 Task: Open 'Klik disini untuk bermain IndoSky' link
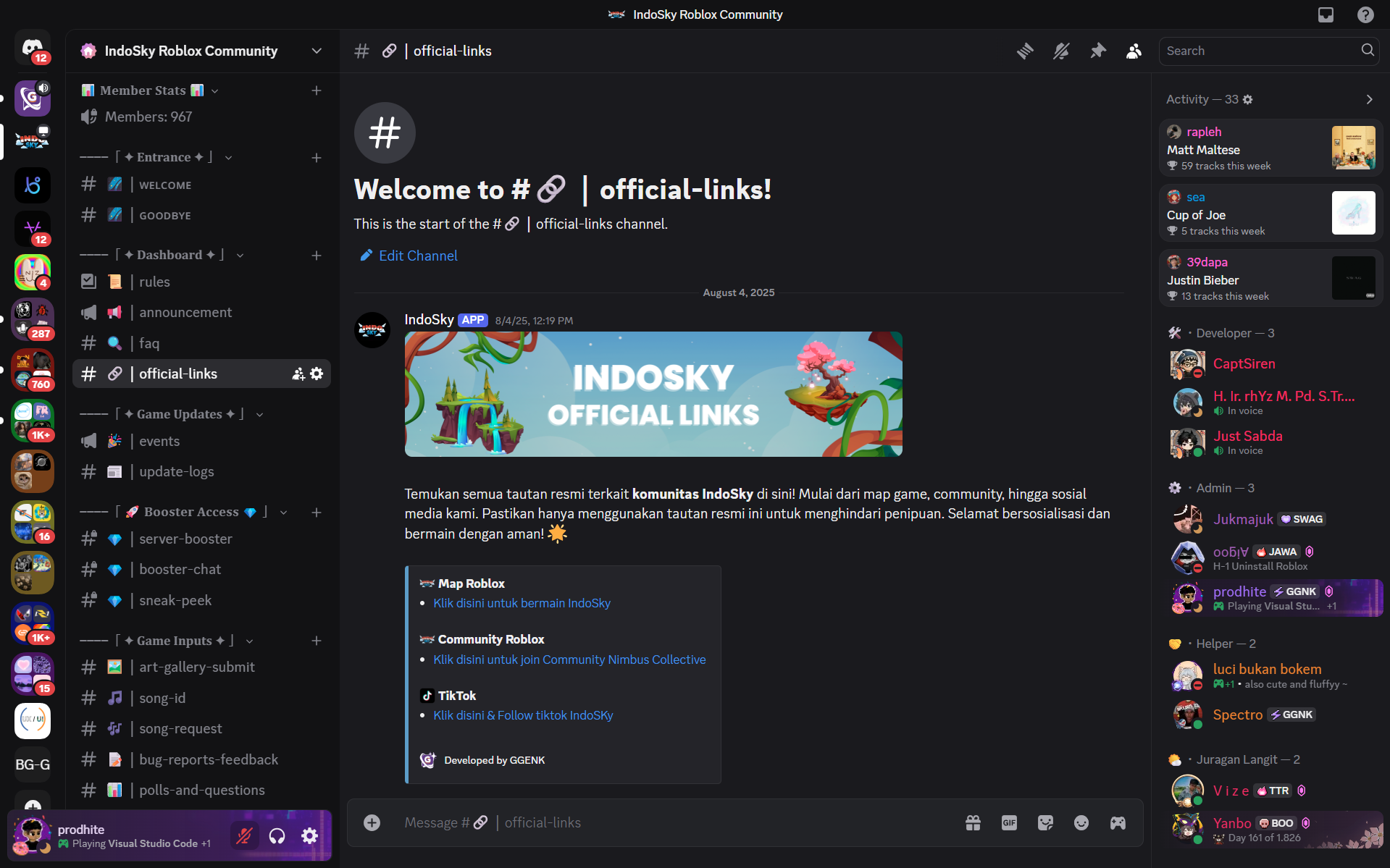[522, 603]
